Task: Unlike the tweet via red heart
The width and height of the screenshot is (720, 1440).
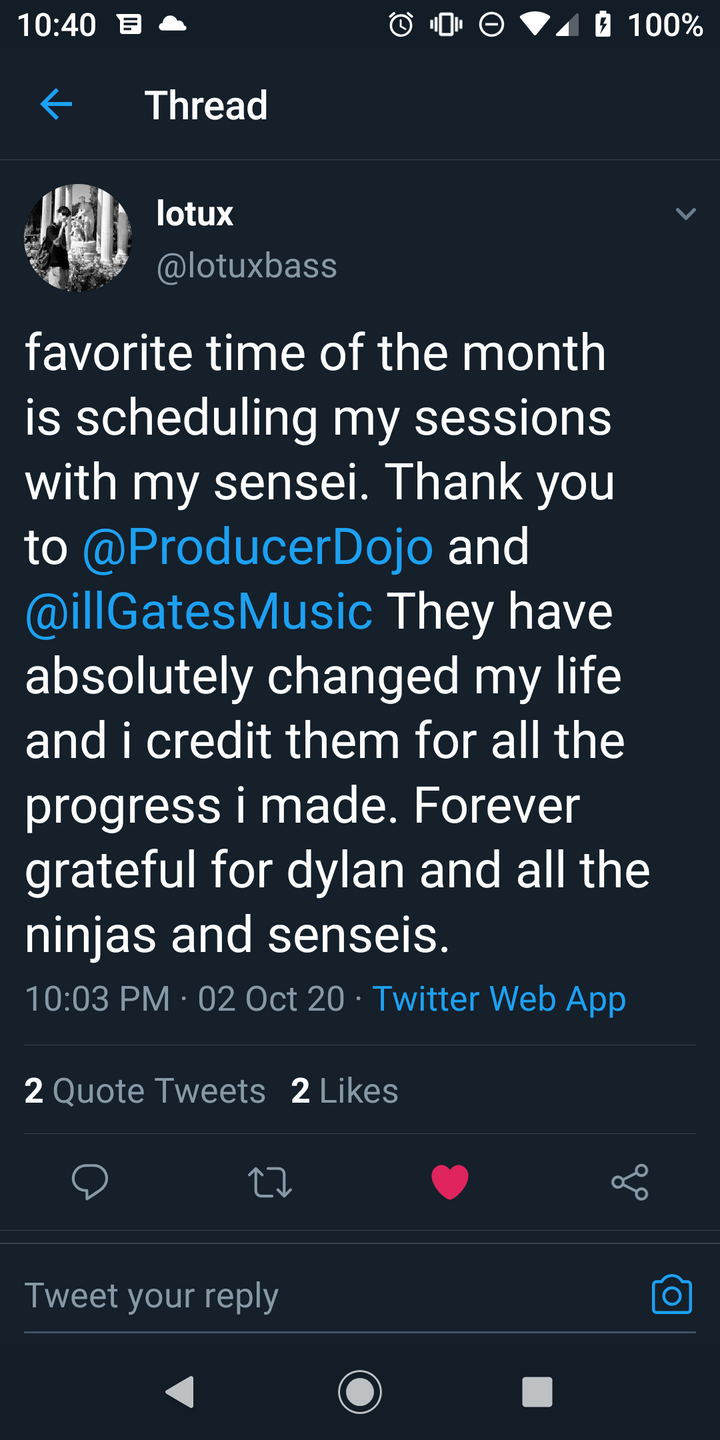Action: tap(450, 1182)
